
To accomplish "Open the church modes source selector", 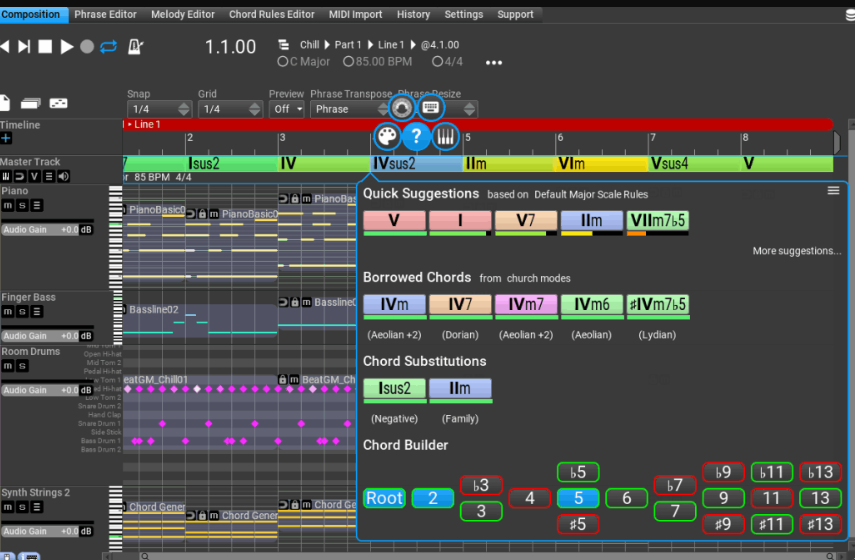I will point(538,279).
